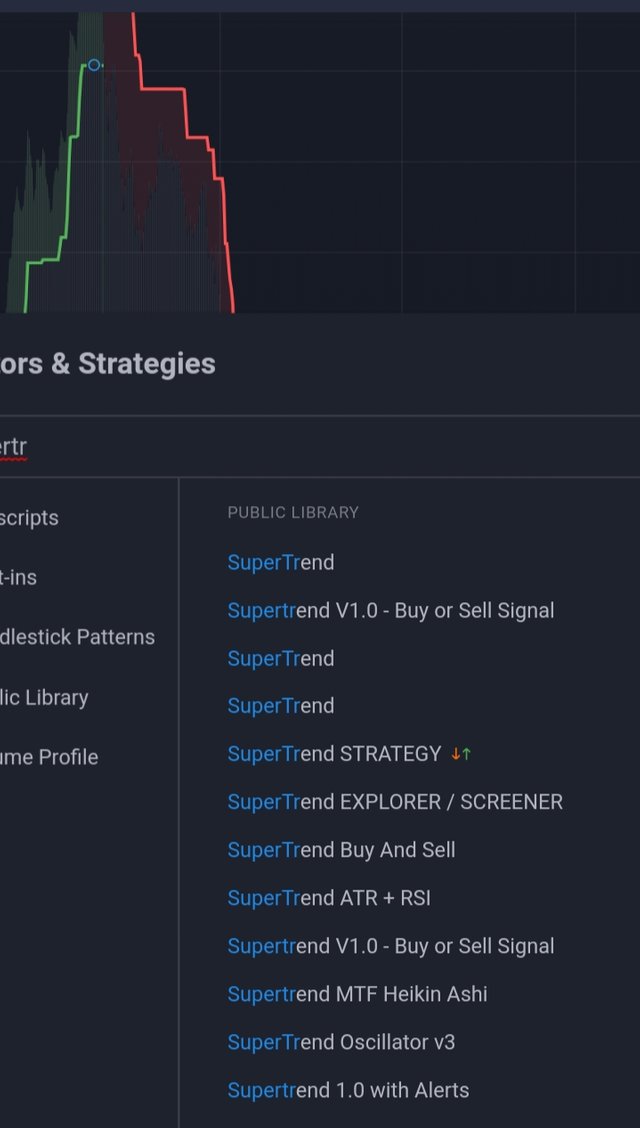Focus the indicator search input field
The image size is (640, 1128).
tap(300, 446)
